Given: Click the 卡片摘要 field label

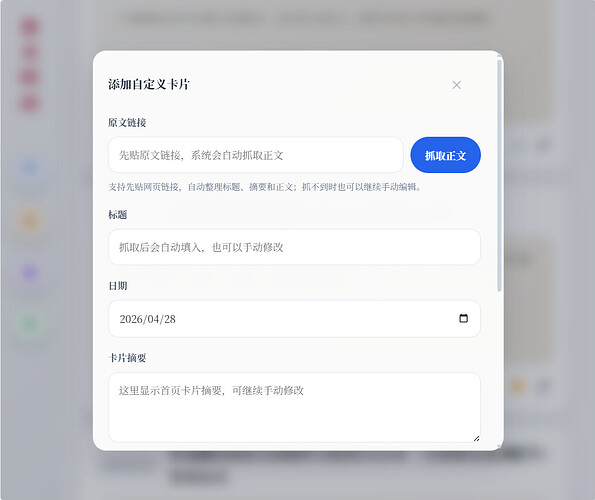Looking at the screenshot, I should [x=127, y=358].
